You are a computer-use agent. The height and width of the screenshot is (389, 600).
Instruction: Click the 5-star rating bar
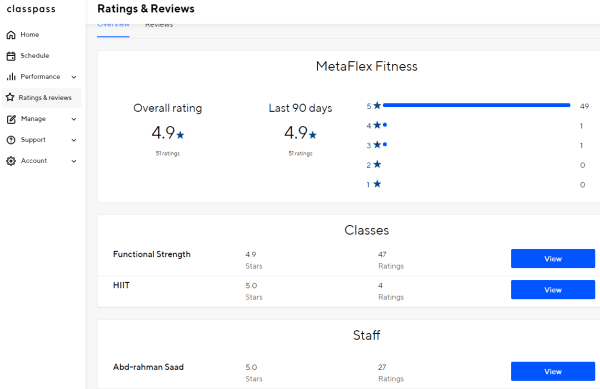[x=476, y=105]
